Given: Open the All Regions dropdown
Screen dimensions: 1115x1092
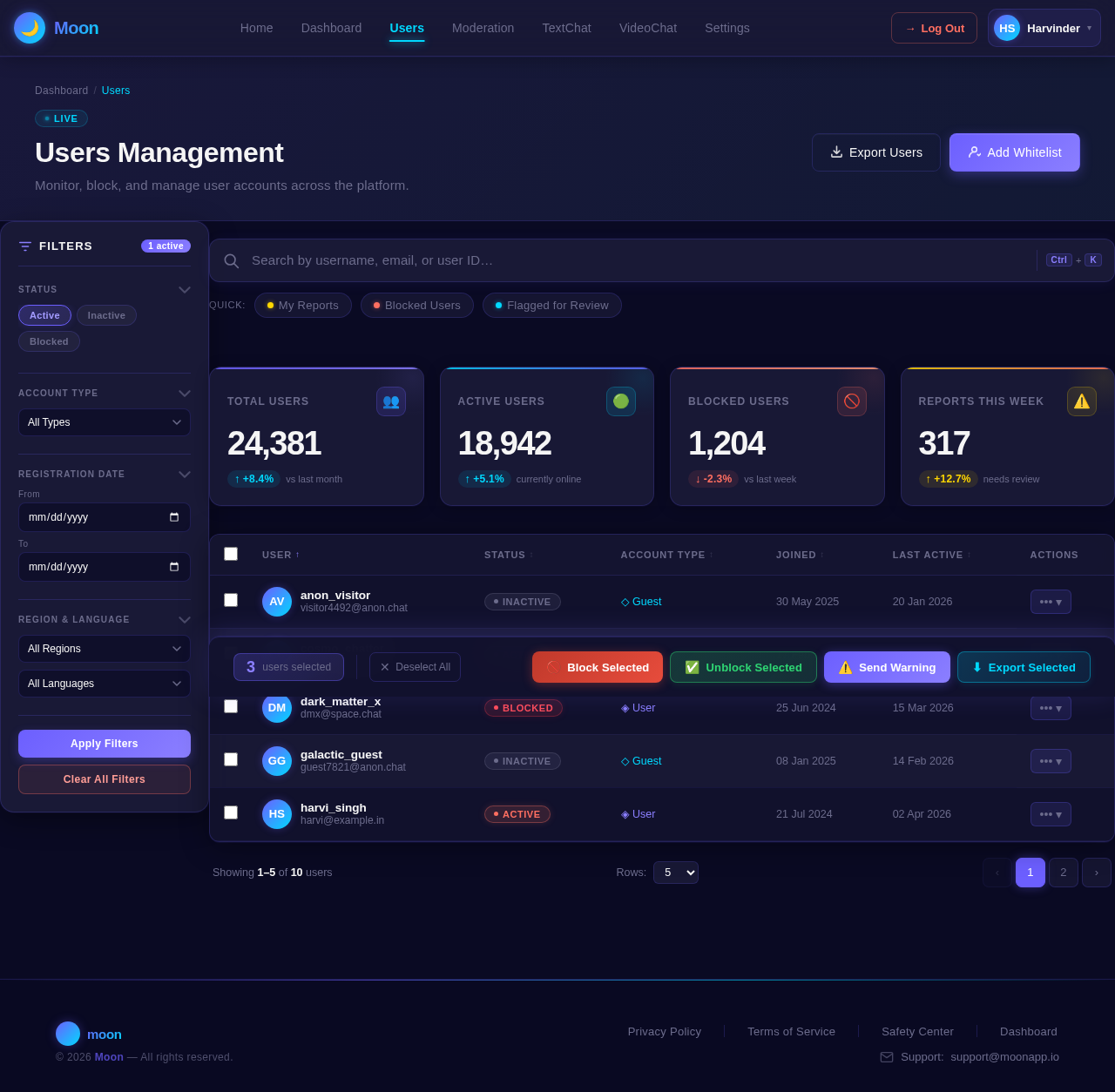Looking at the screenshot, I should click(x=104, y=649).
